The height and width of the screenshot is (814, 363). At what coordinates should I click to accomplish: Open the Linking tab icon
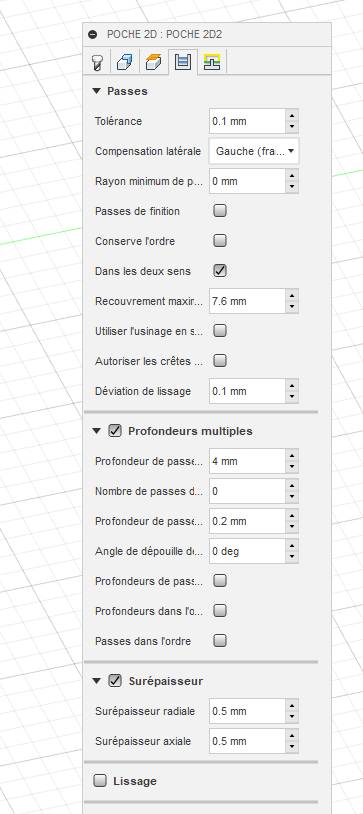[x=212, y=62]
